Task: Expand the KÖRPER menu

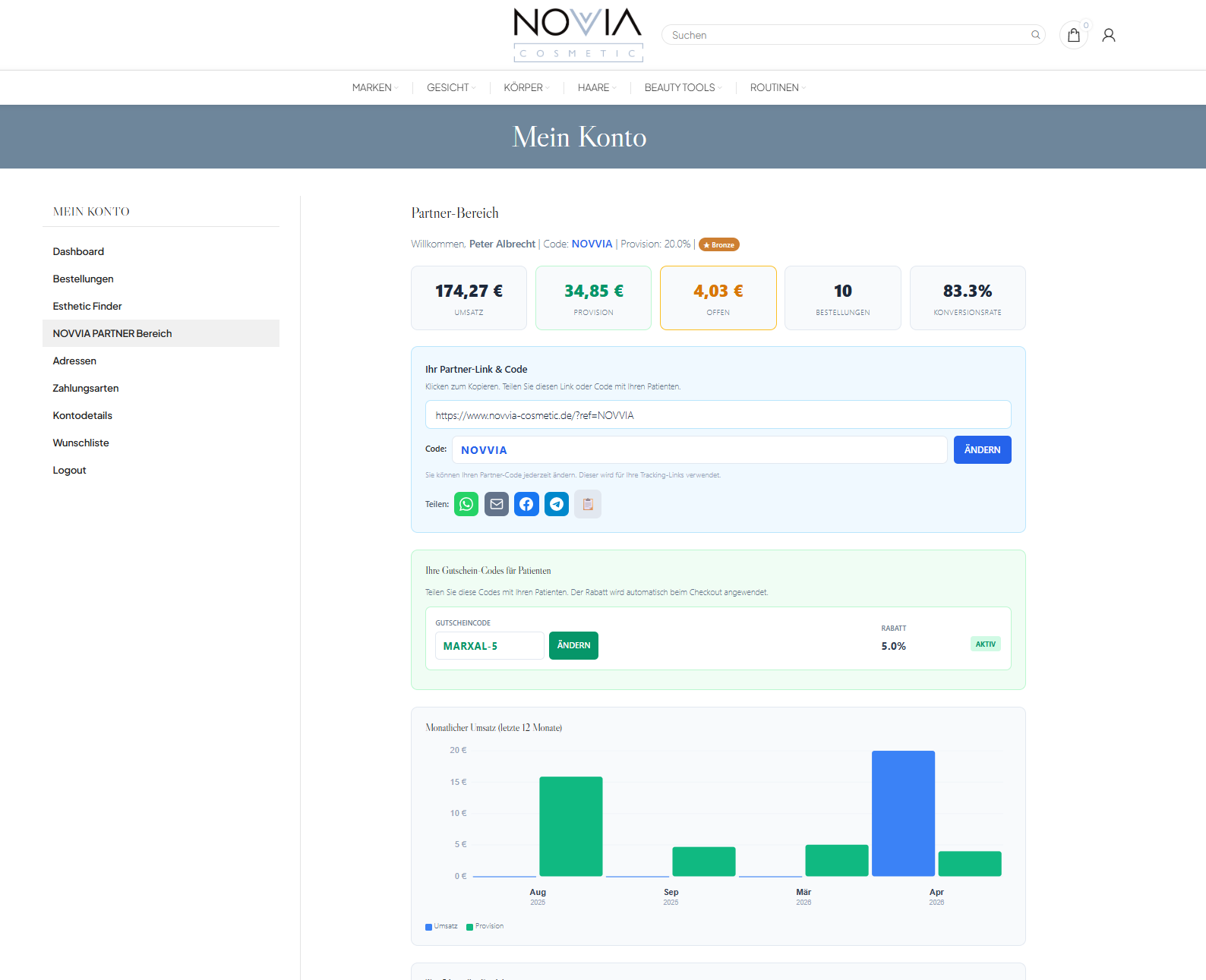Action: point(526,88)
